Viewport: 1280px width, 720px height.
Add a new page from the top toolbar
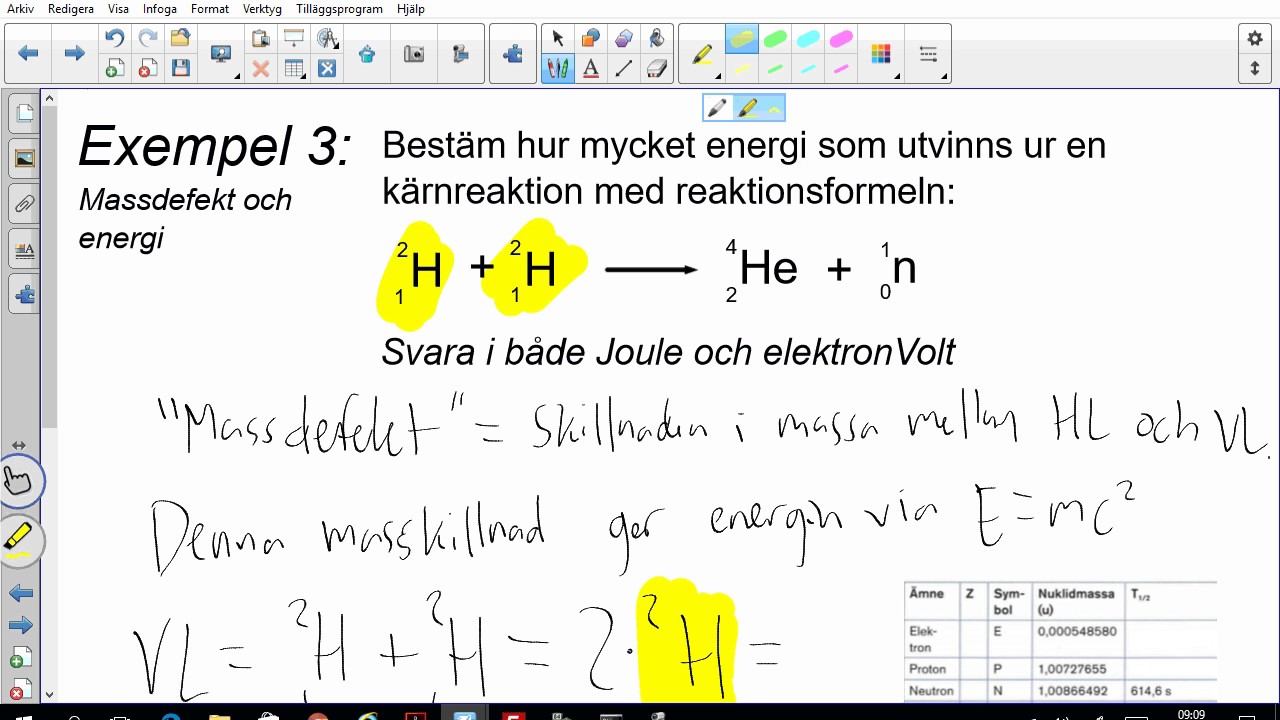pyautogui.click(x=114, y=69)
